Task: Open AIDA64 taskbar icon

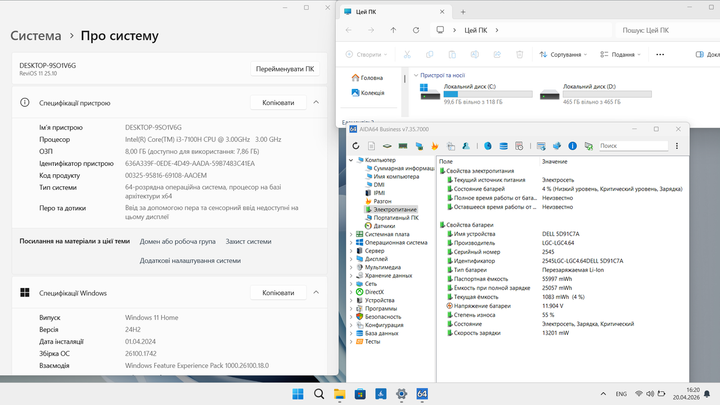Action: 422,394
